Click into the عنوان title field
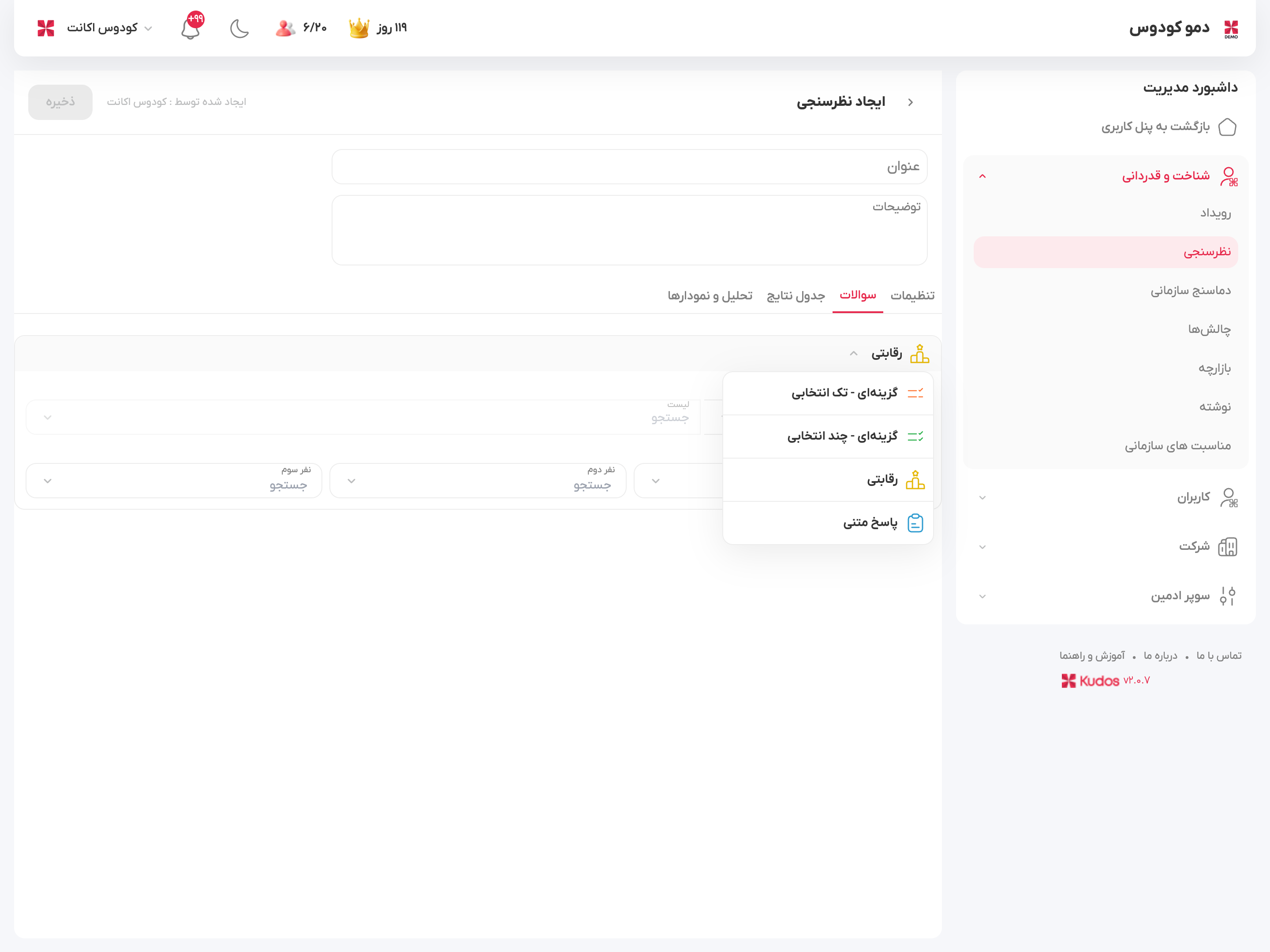This screenshot has height=952, width=1270. pyautogui.click(x=629, y=167)
